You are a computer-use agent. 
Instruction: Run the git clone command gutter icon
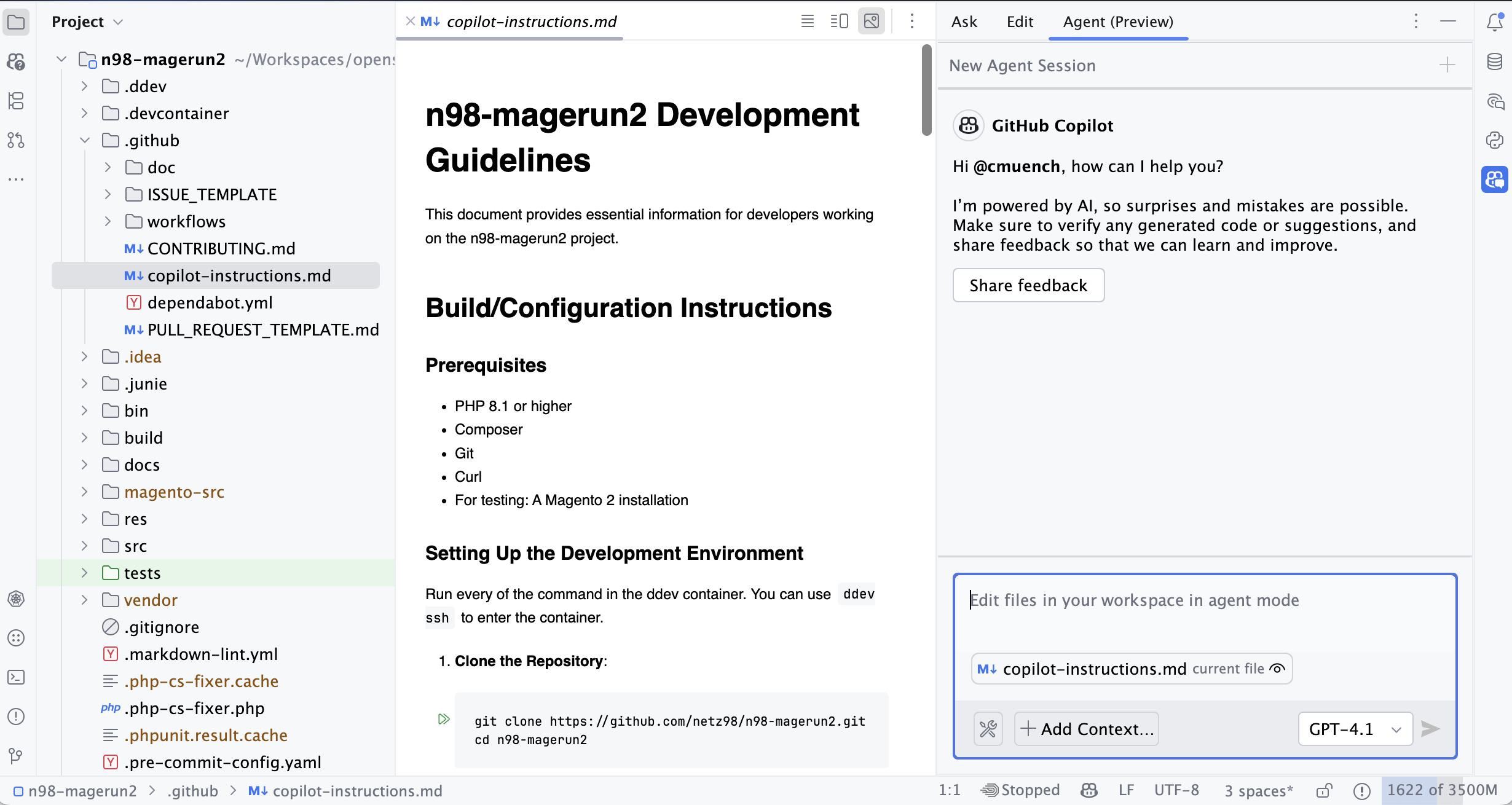444,719
